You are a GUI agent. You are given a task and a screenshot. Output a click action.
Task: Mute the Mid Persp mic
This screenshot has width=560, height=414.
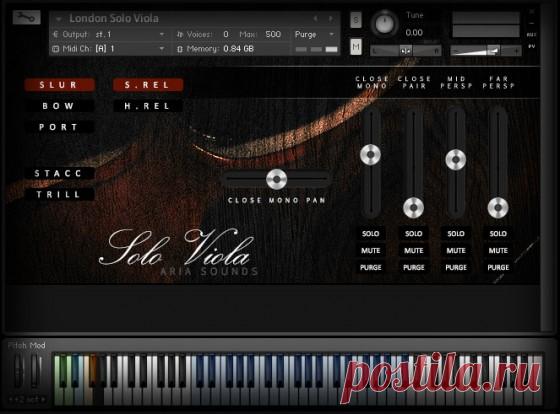coord(456,251)
